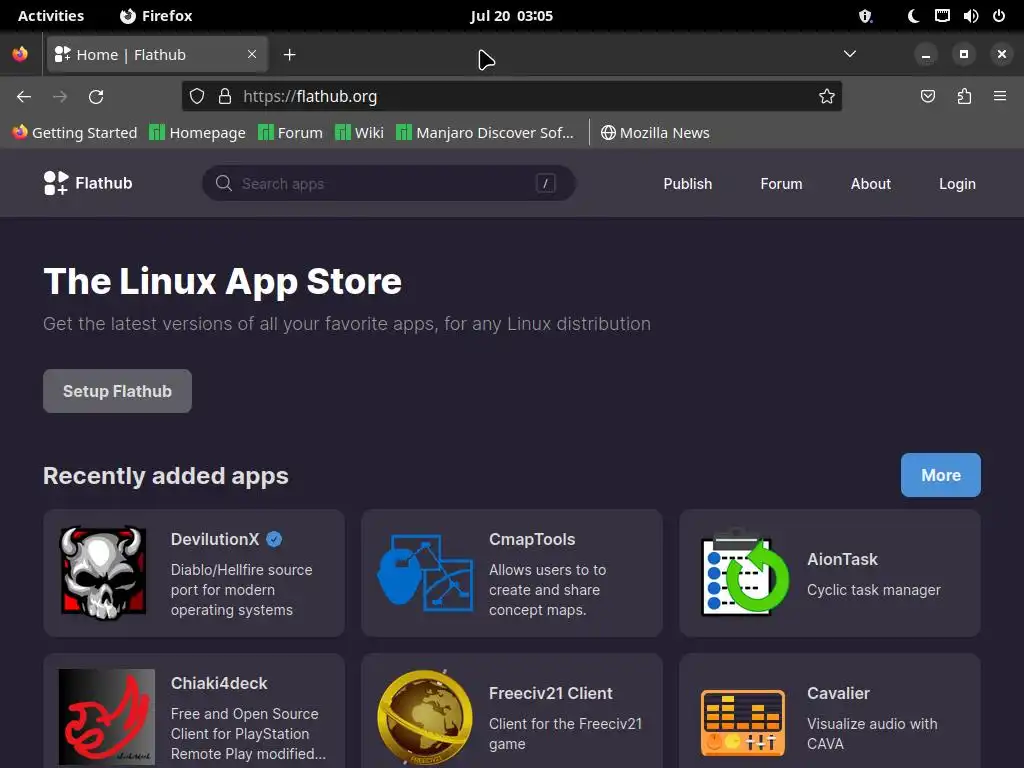Click the DevilutionX skull icon
The image size is (1024, 768).
pyautogui.click(x=103, y=573)
